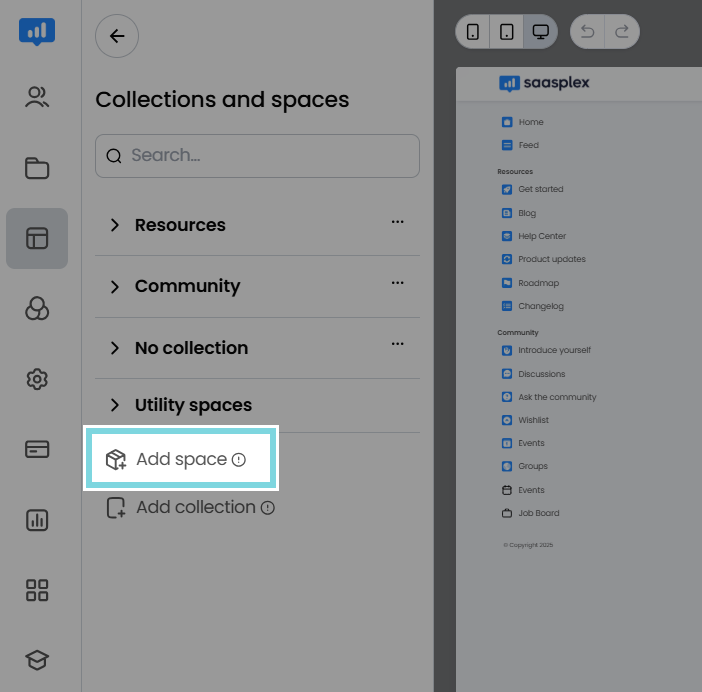Image resolution: width=702 pixels, height=692 pixels.
Task: Click the Product updates refresh icon
Action: click(x=507, y=259)
